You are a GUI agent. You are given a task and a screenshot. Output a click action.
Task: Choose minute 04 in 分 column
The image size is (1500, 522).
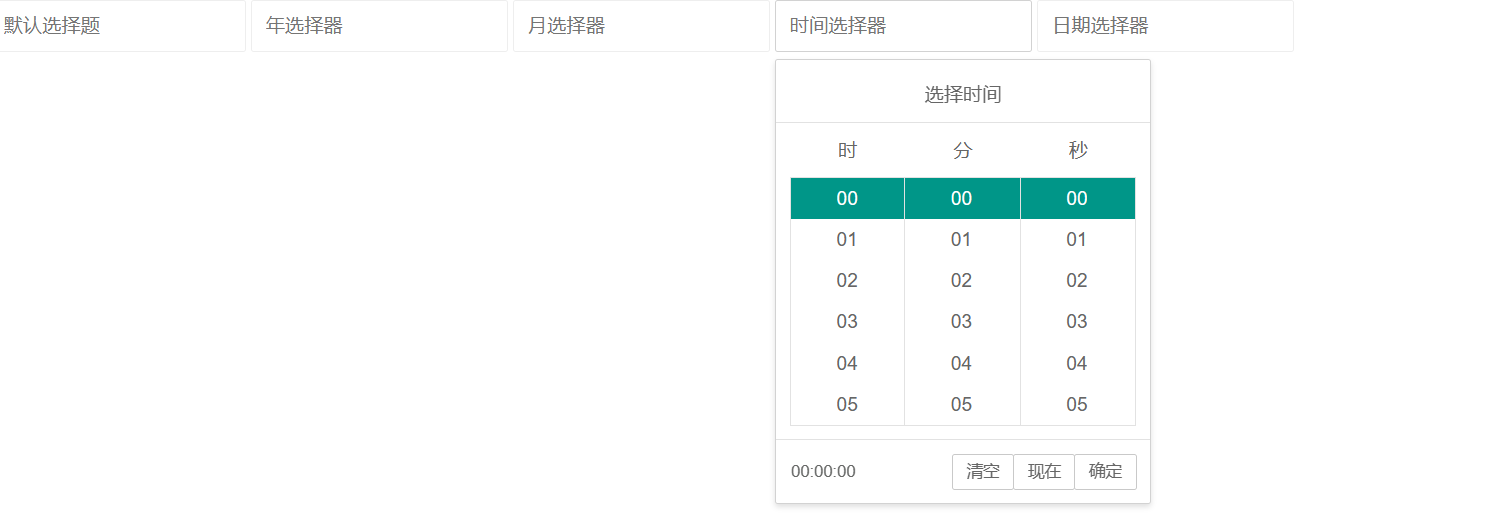pos(962,364)
